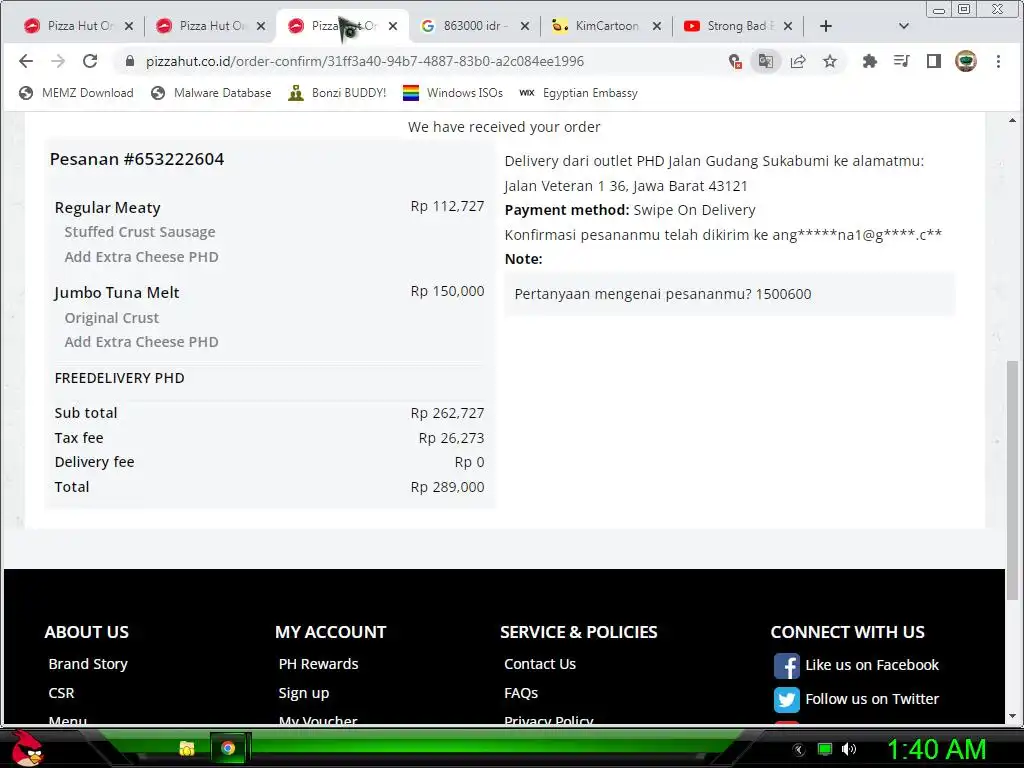
Task: Click the 1:40 AM taskbar clock
Action: point(936,749)
